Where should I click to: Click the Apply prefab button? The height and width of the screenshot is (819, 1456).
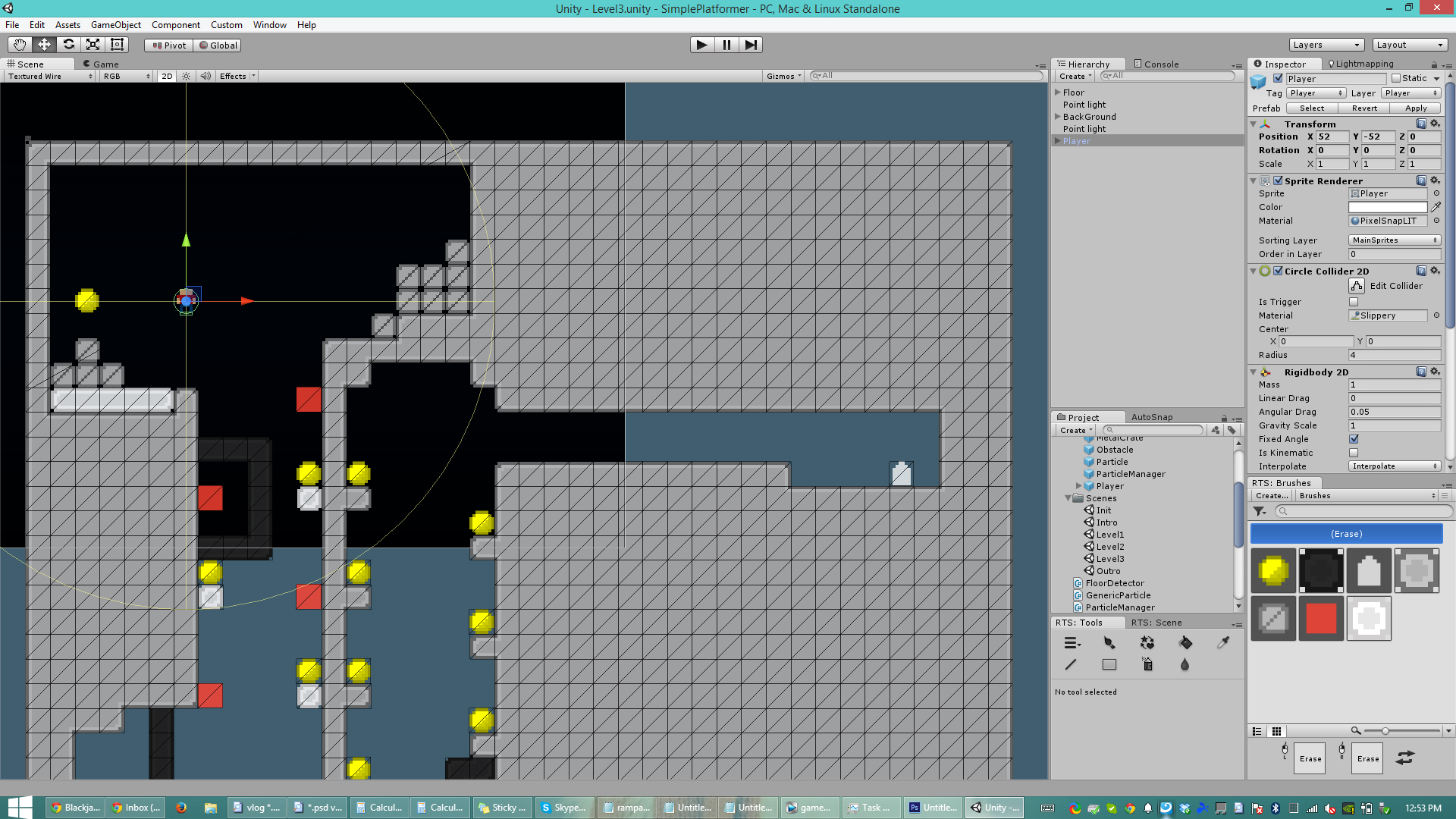1415,108
